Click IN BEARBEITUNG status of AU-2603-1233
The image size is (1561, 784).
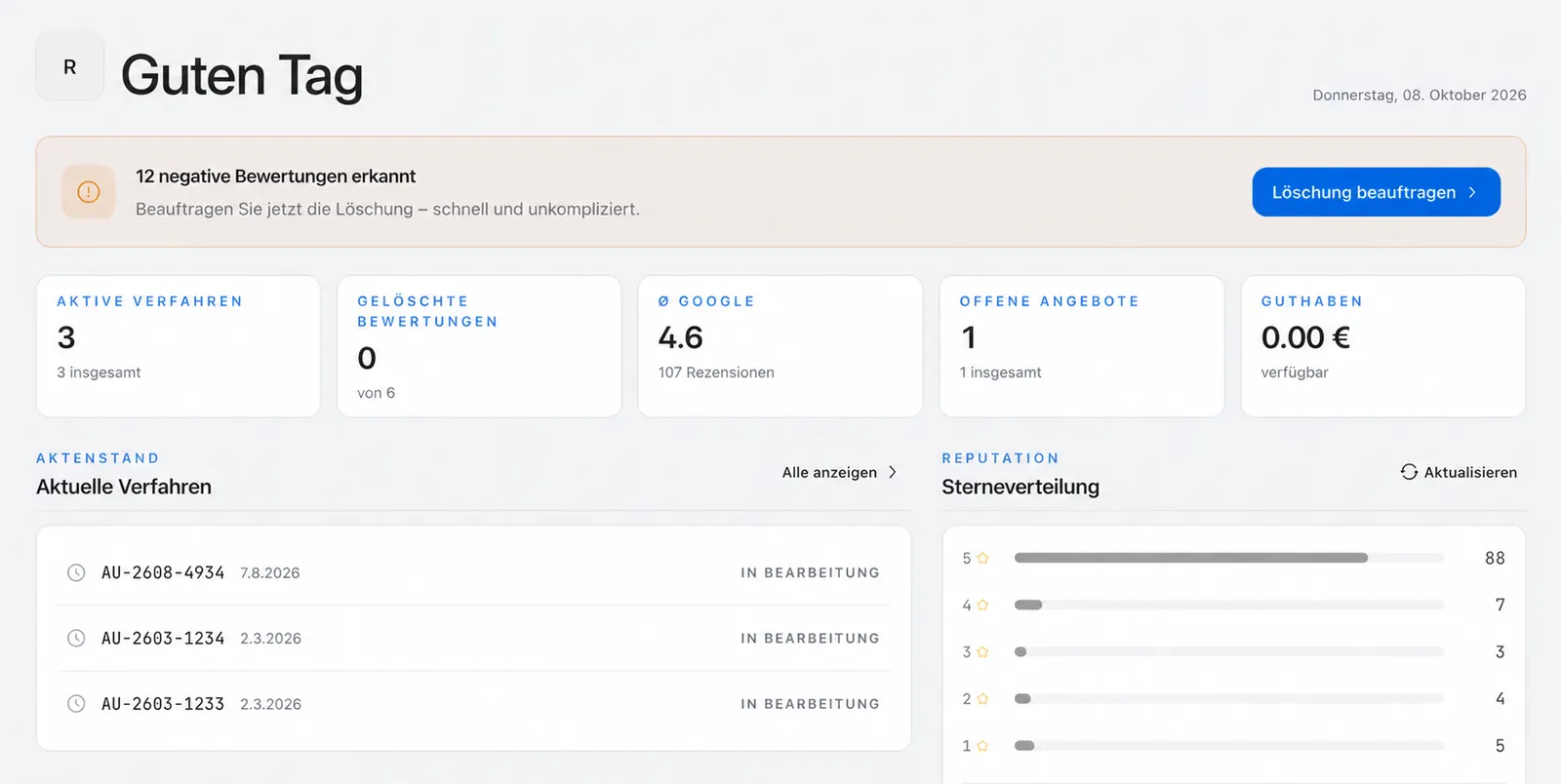point(810,703)
